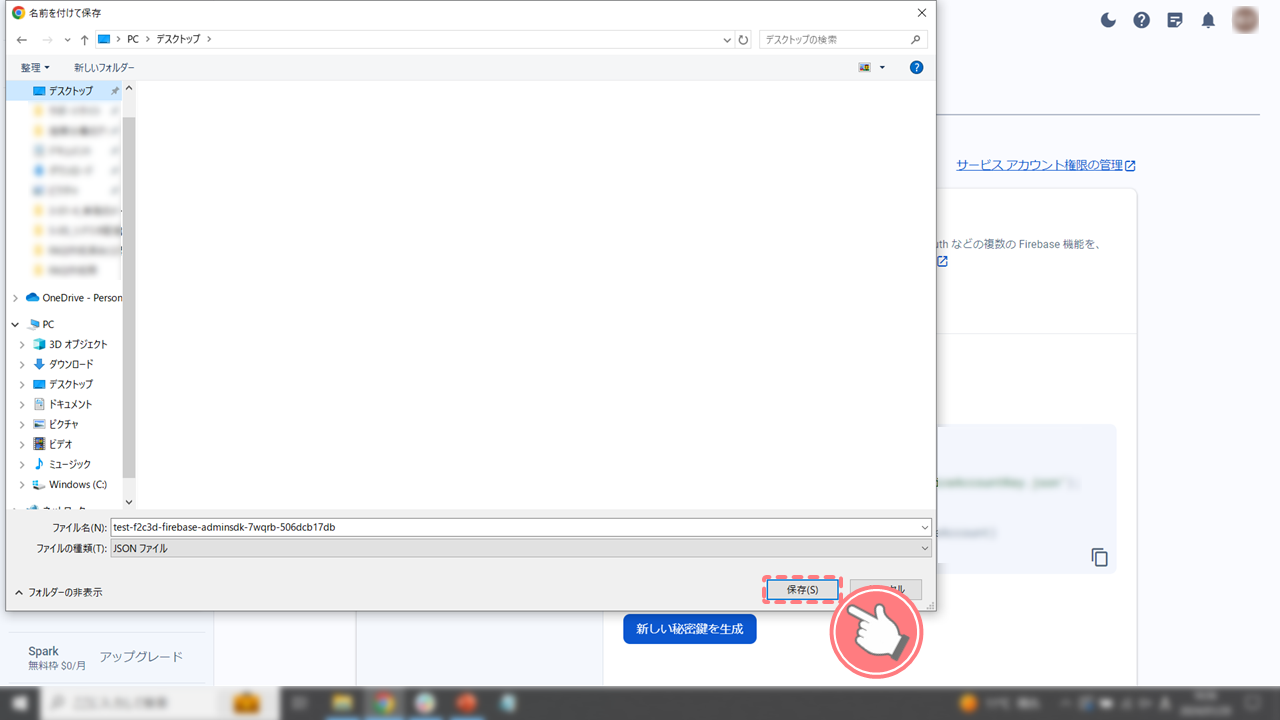Viewport: 1280px width, 720px height.
Task: Open サービス アカウント権限の管理 link
Action: point(1046,165)
